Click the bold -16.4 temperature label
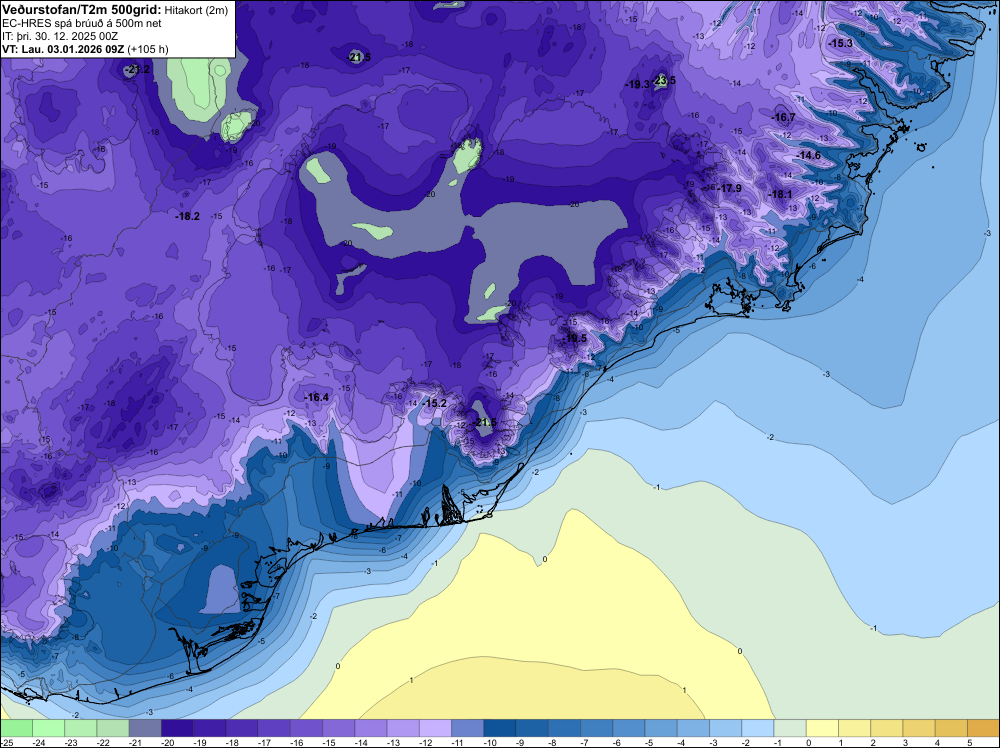1000x748 pixels. 316,397
